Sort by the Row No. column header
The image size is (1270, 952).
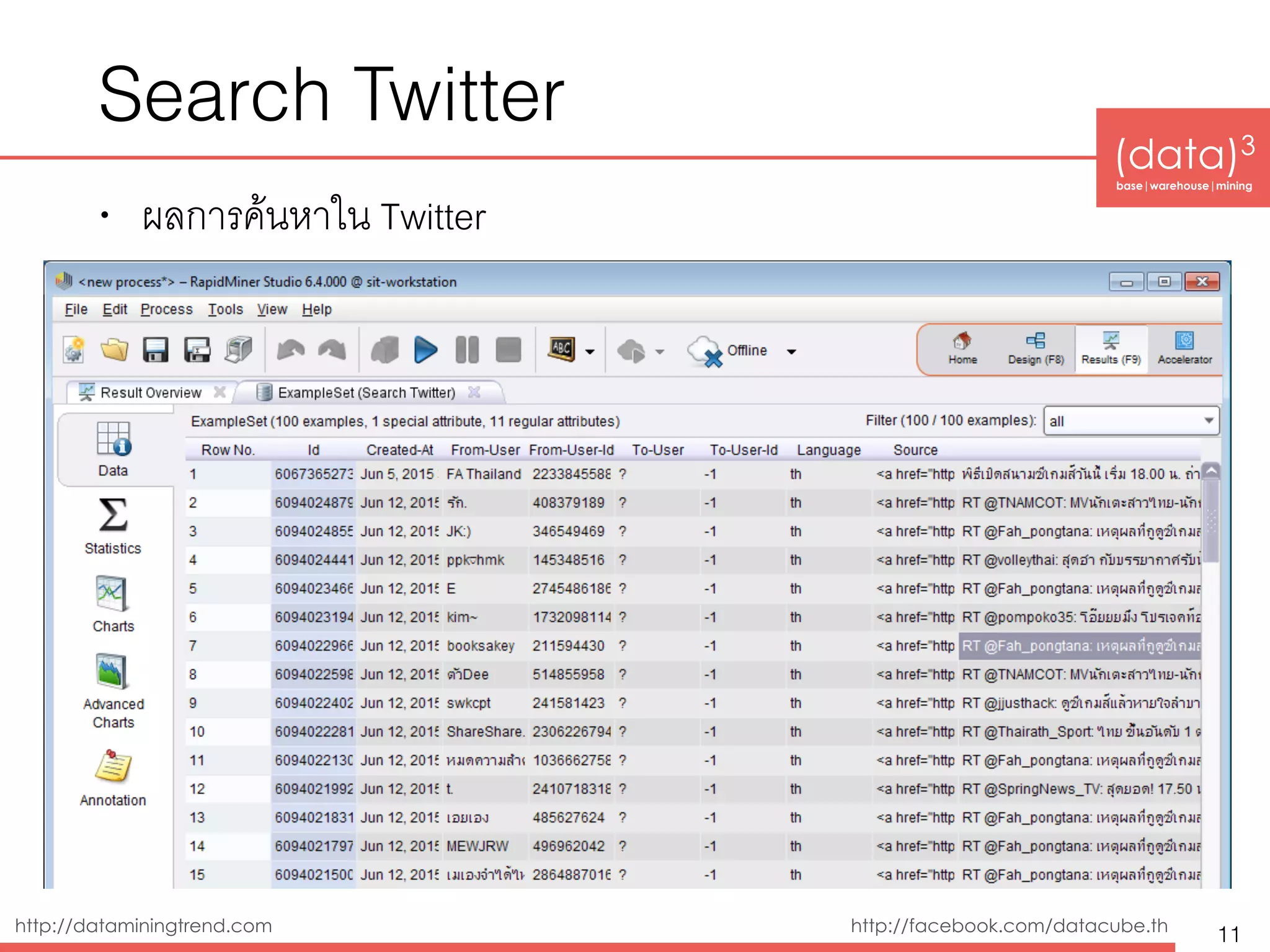228,450
